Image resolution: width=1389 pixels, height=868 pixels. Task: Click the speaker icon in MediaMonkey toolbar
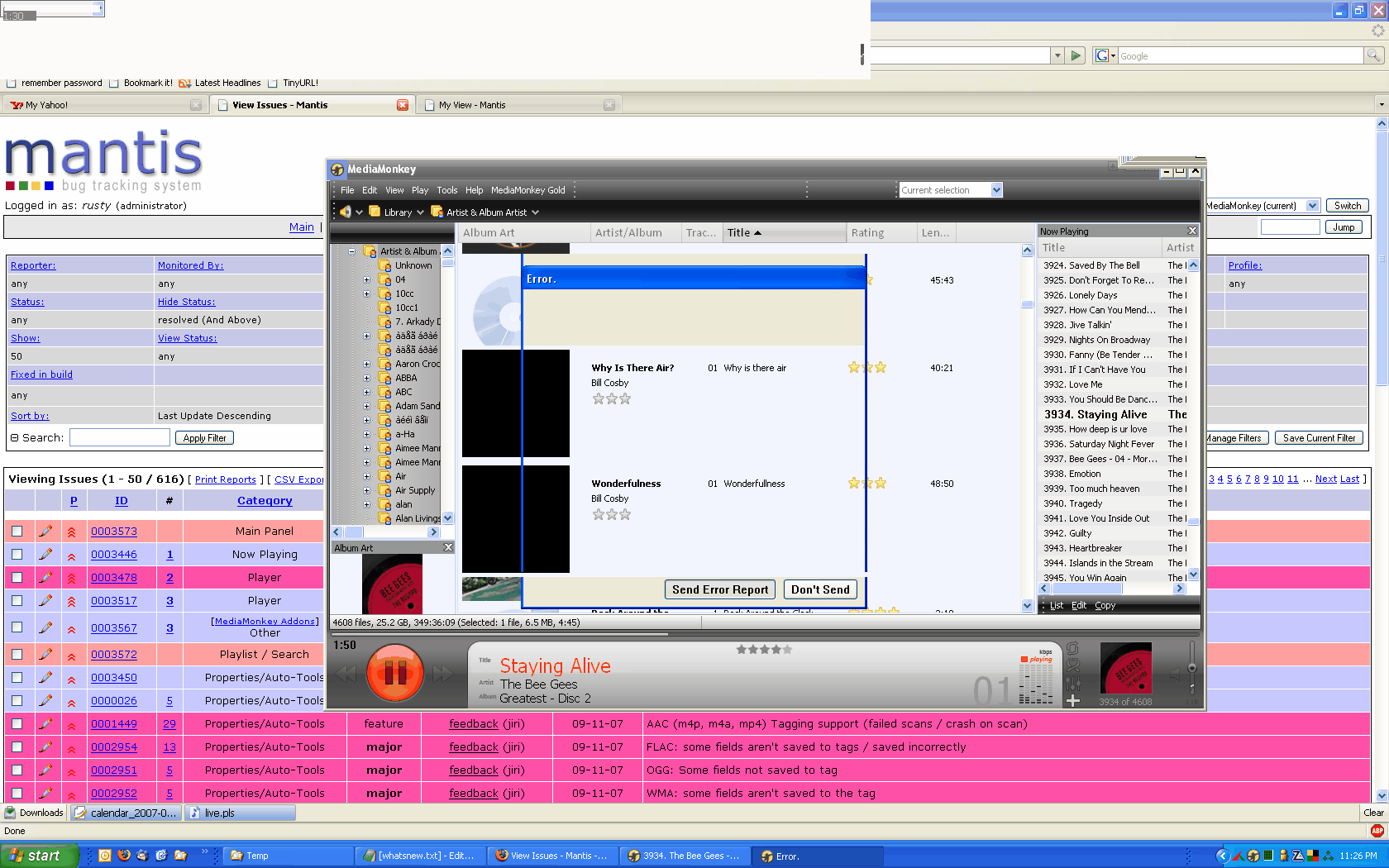(346, 212)
